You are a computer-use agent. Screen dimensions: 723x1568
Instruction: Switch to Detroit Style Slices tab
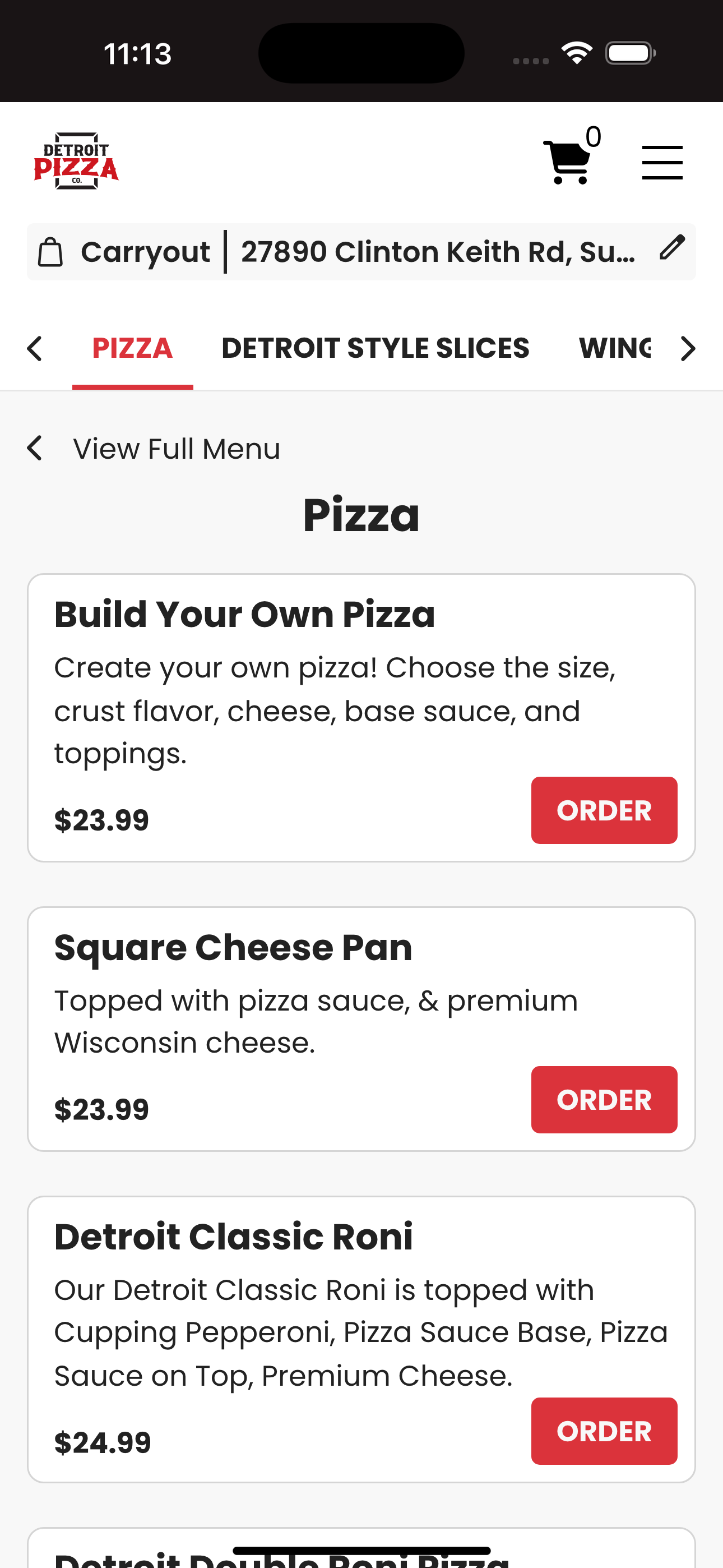coord(376,348)
